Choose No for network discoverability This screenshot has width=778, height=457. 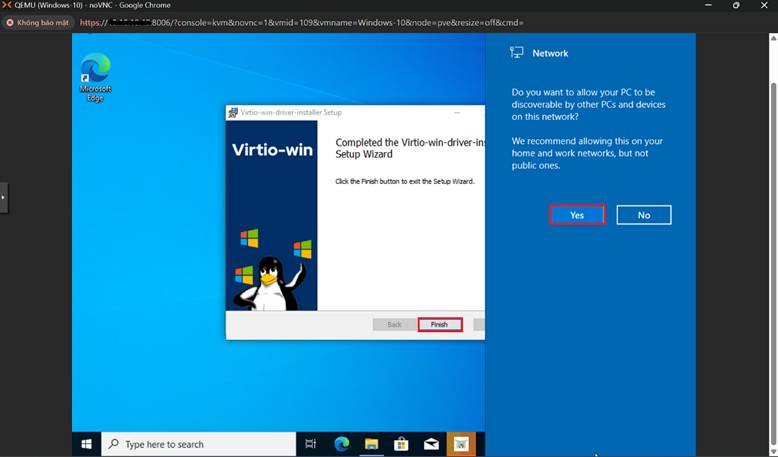(643, 215)
